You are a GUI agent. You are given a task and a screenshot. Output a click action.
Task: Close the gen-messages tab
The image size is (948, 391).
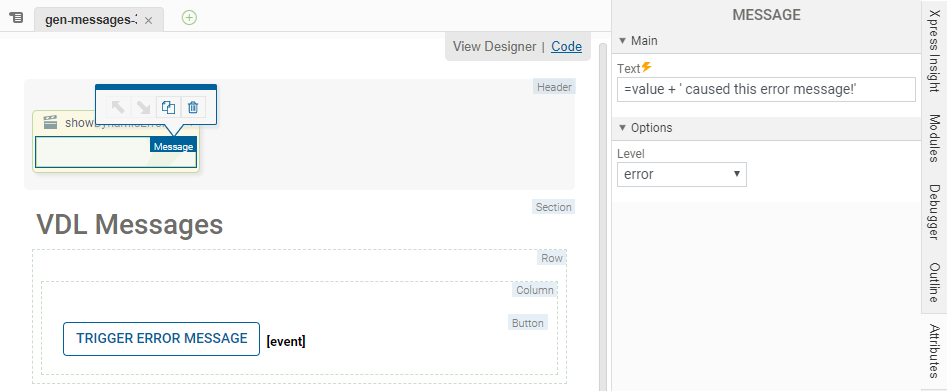pyautogui.click(x=149, y=21)
